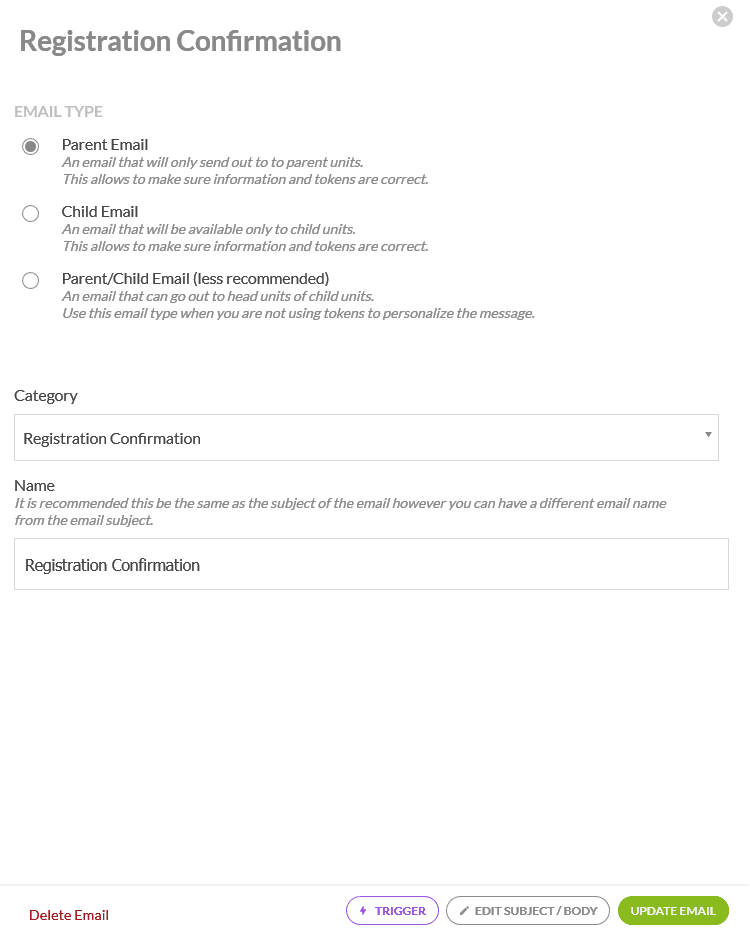Viewport: 750px width, 943px height.
Task: Click the Update Email button
Action: (673, 911)
